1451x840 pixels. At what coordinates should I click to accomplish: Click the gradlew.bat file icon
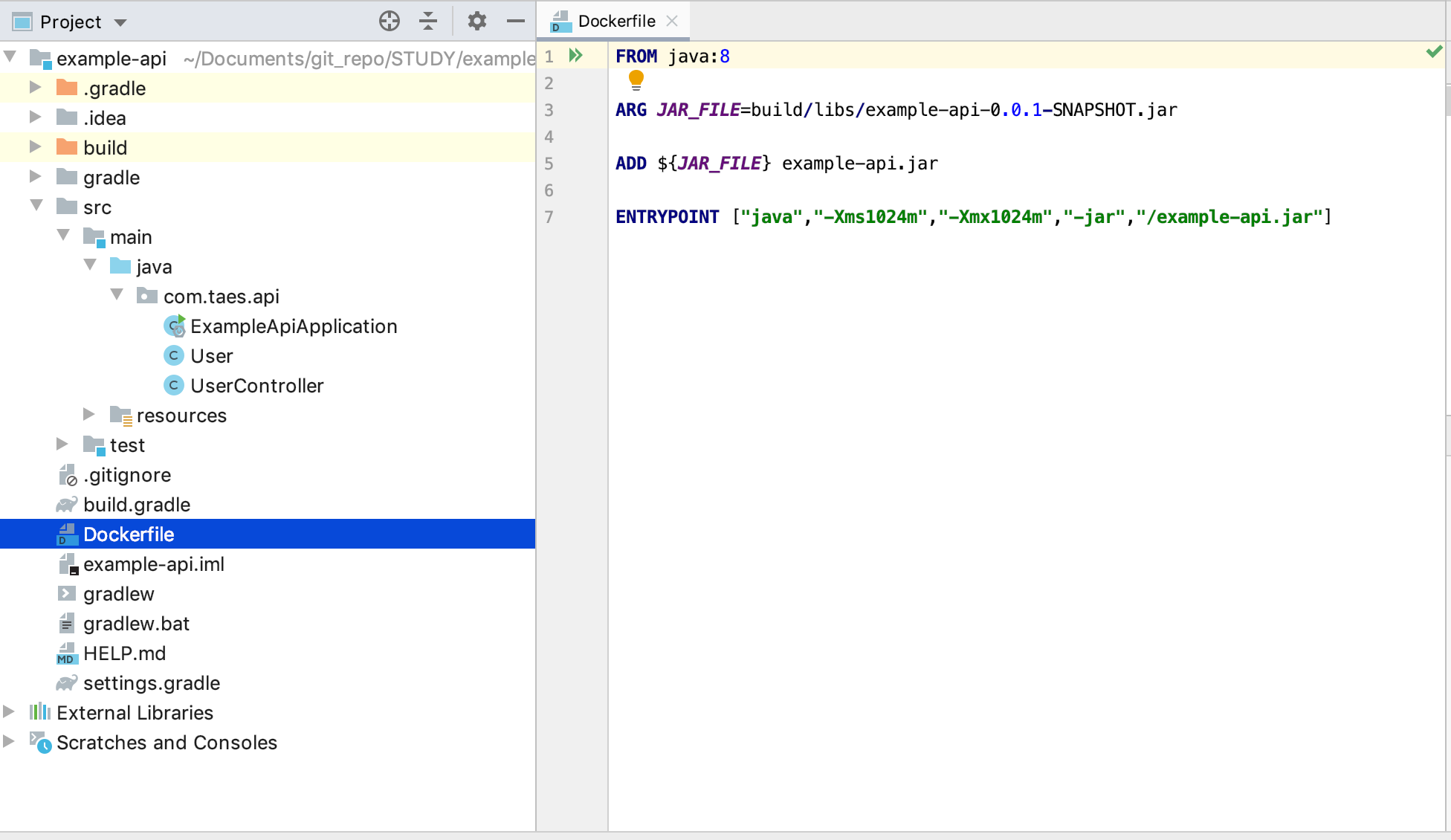click(x=67, y=623)
